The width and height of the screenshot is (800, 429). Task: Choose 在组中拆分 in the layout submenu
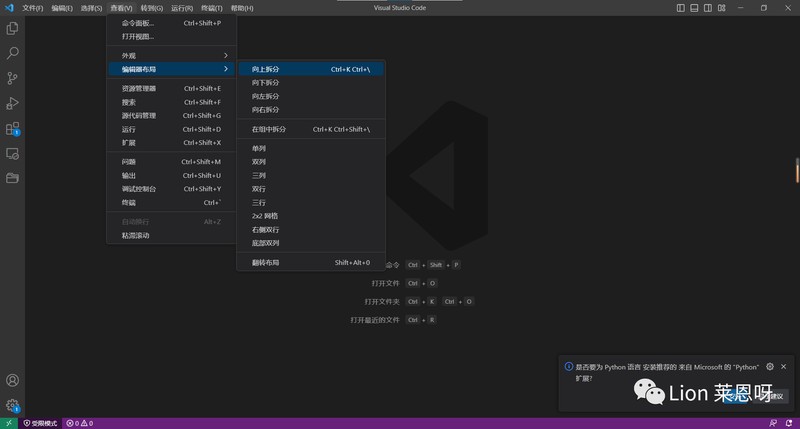click(311, 129)
